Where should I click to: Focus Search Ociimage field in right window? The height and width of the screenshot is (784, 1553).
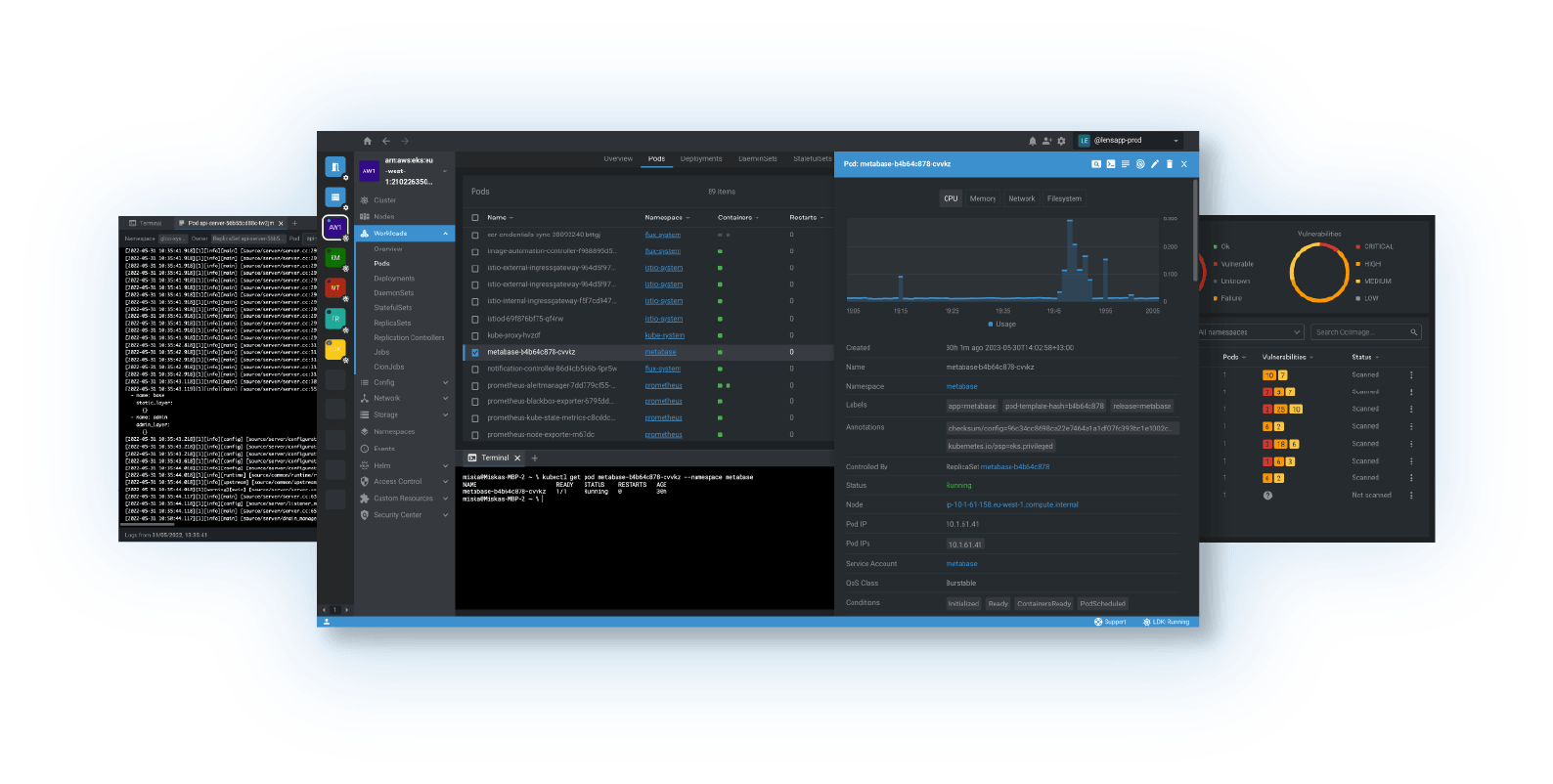tap(1365, 332)
